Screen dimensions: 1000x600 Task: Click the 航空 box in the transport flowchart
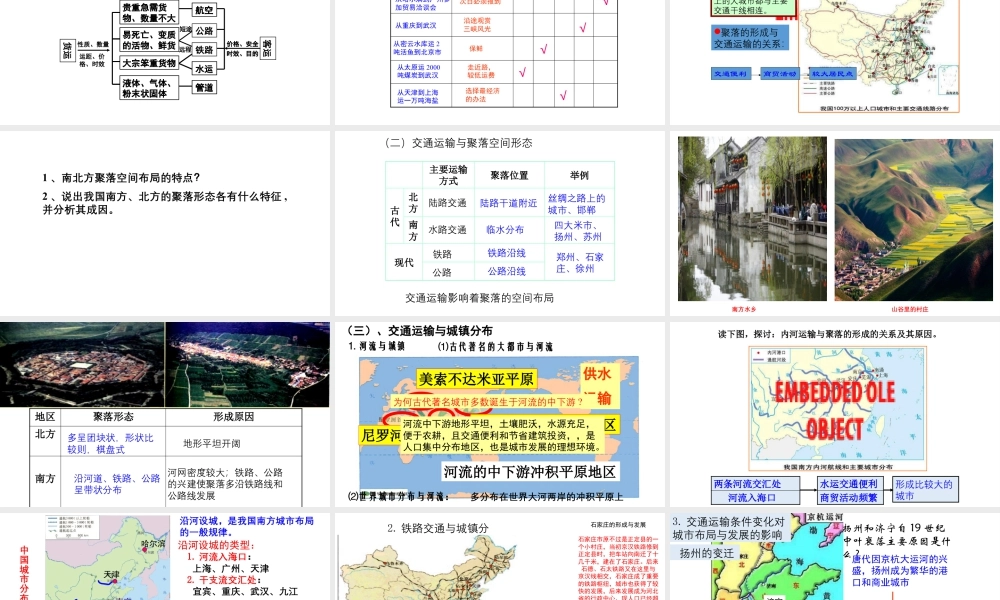click(204, 11)
